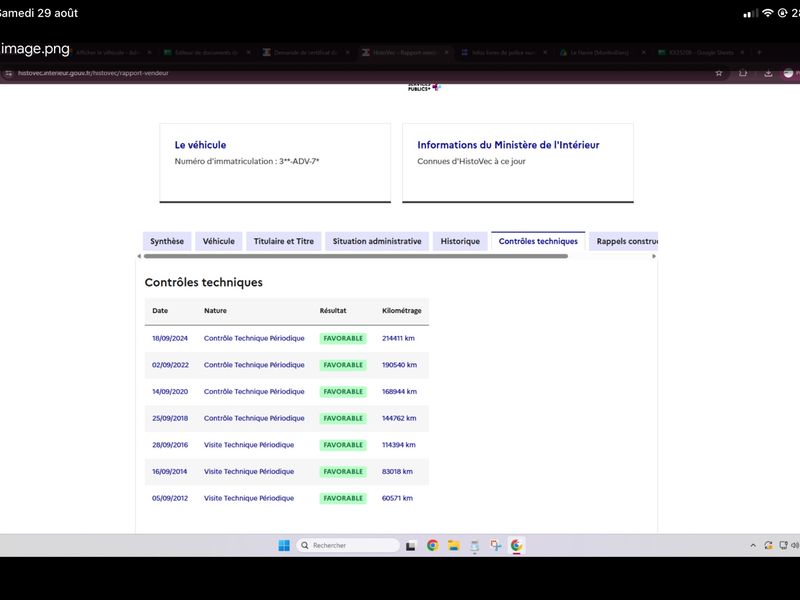Open the Windows Start menu
Screen dimensions: 800x600
(284, 545)
